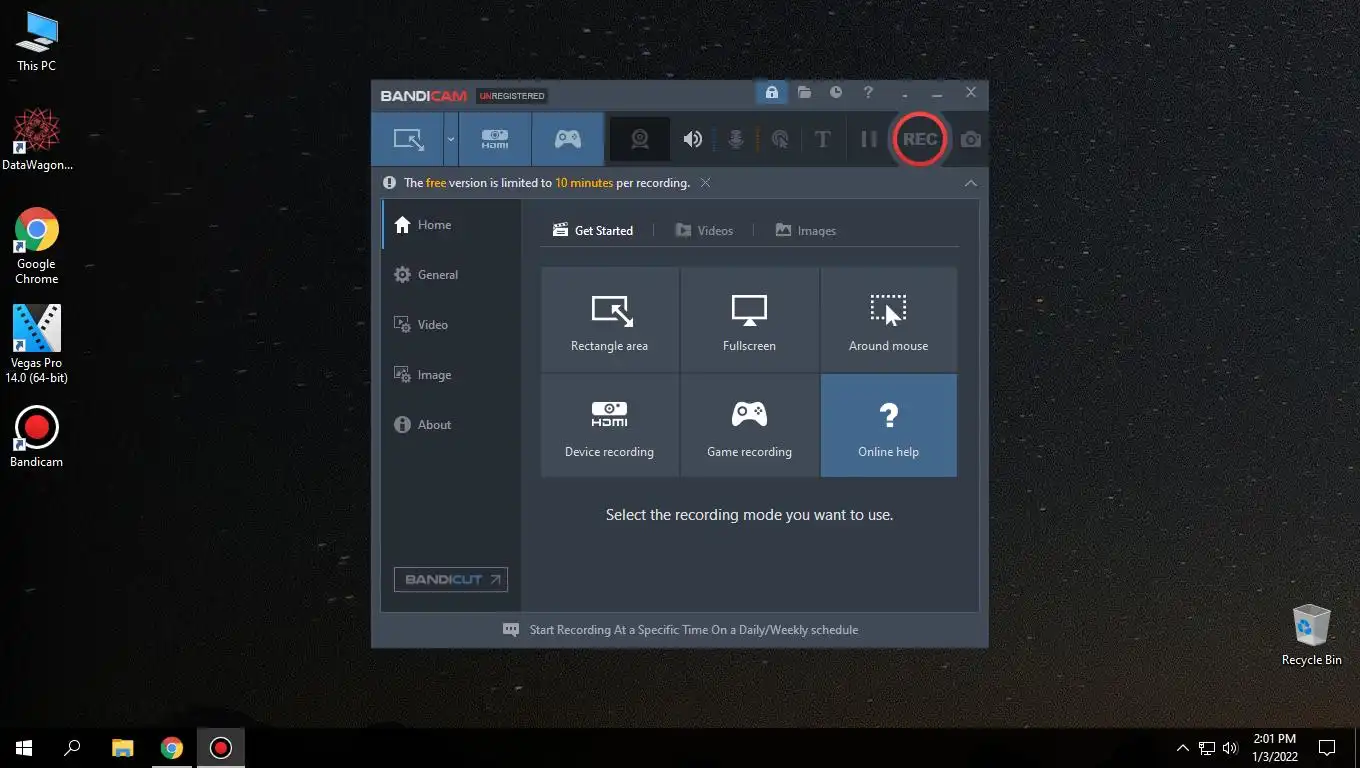
Task: Select the Recycle Bin desktop icon
Action: coord(1311,635)
